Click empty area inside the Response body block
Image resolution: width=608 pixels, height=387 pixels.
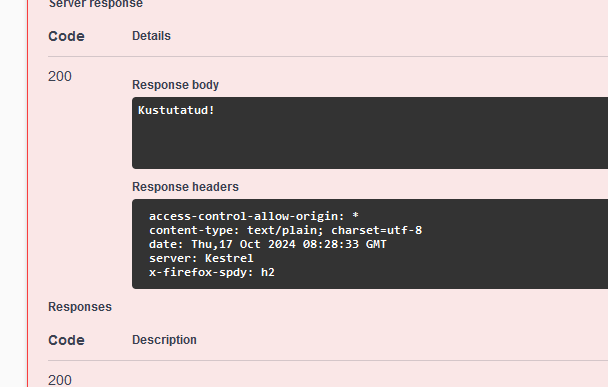[x=370, y=147]
